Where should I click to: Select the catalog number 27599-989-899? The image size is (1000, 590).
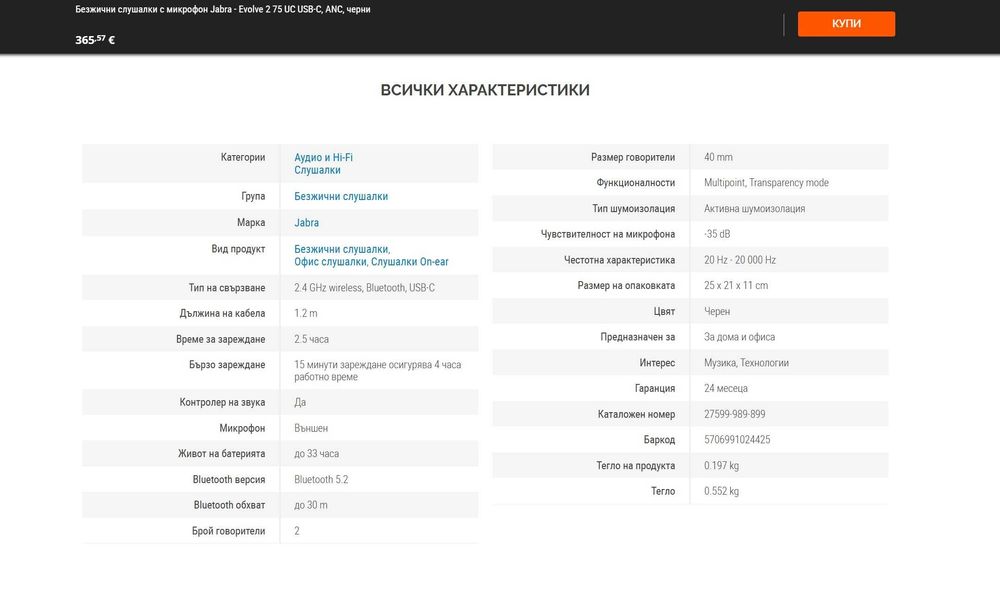pyautogui.click(x=734, y=414)
